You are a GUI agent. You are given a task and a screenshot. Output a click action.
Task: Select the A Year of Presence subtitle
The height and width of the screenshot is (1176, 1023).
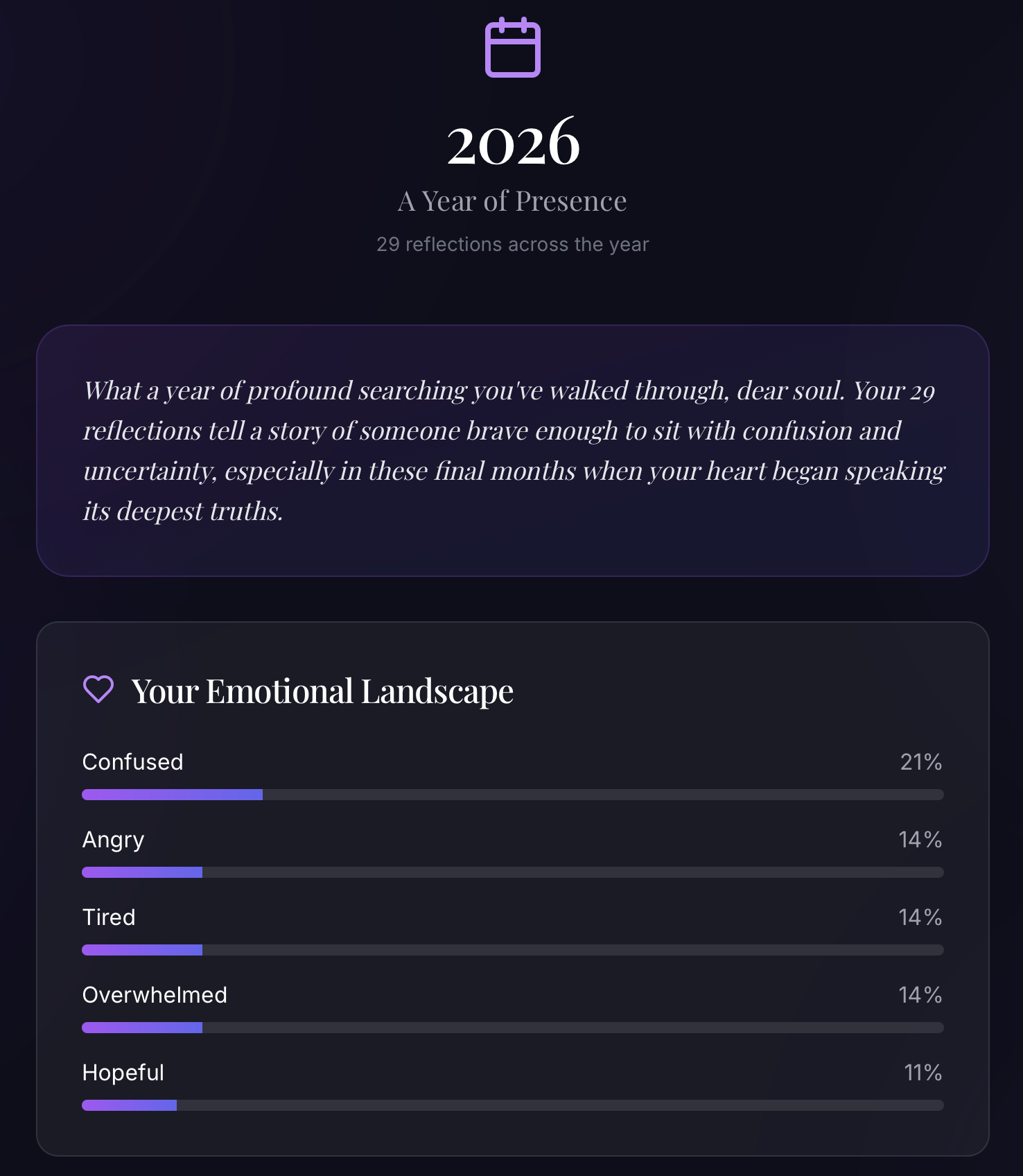pyautogui.click(x=511, y=200)
